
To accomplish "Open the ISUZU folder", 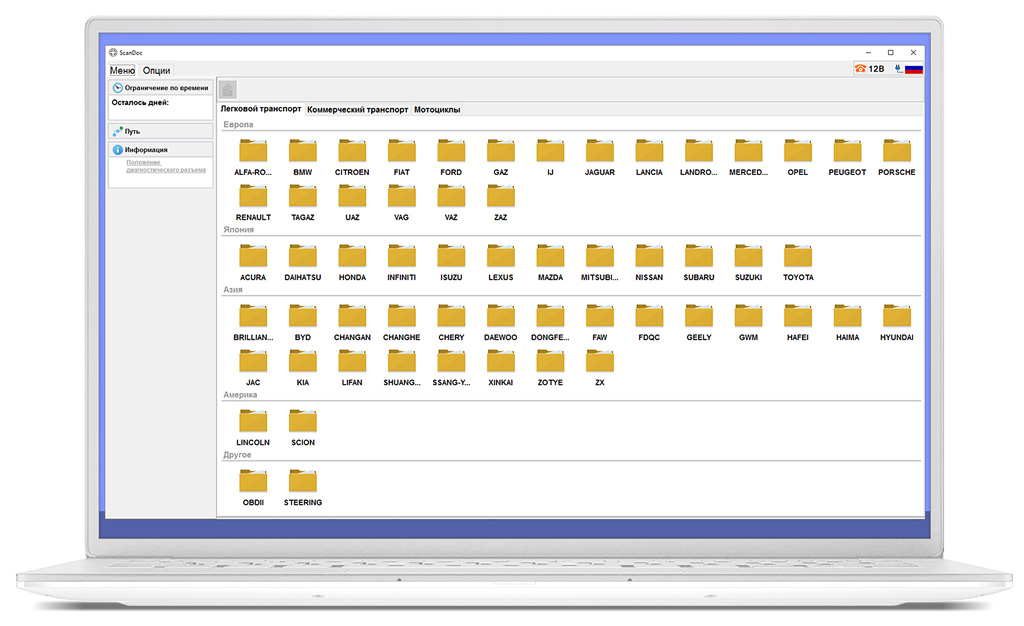I will [451, 262].
